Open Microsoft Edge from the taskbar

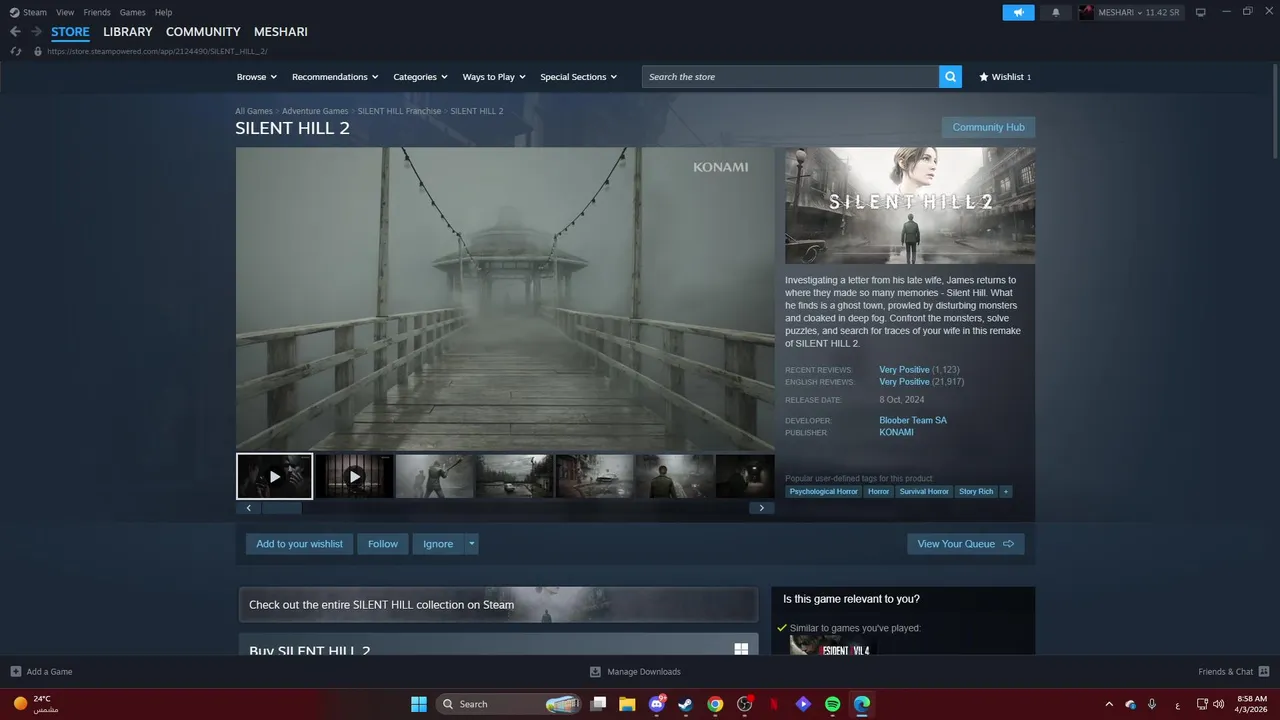pos(862,704)
